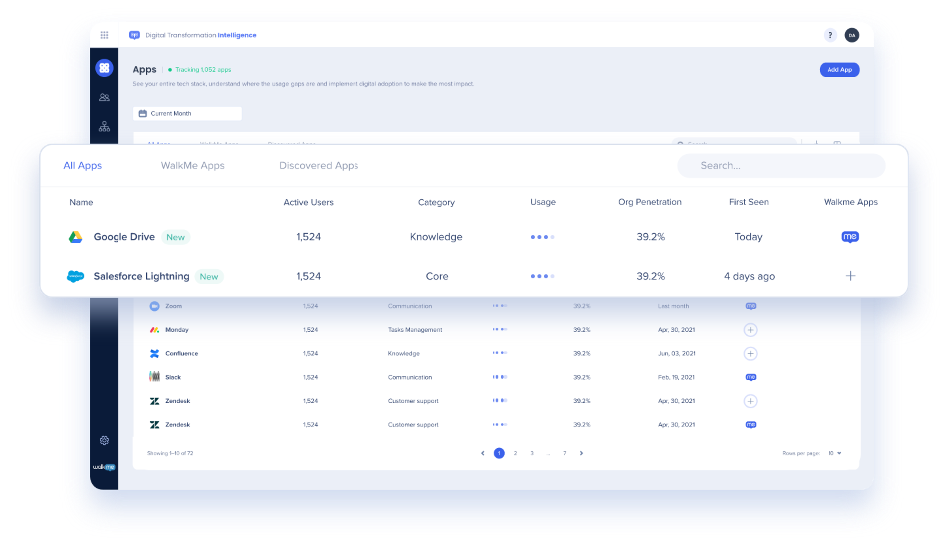
Task: Go to the next page arrow
Action: click(582, 453)
